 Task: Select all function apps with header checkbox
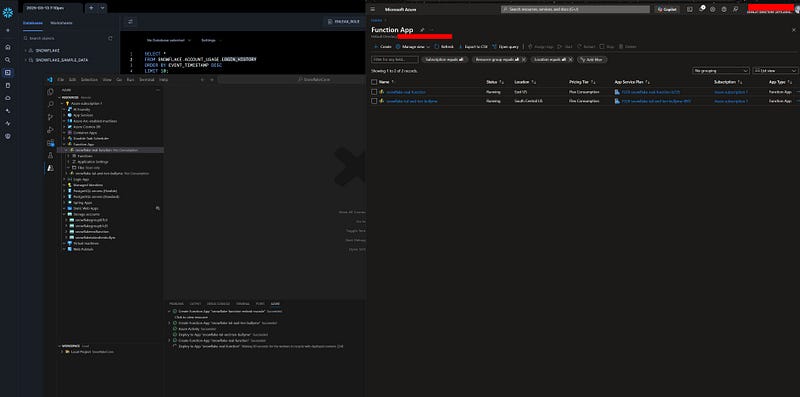374,82
